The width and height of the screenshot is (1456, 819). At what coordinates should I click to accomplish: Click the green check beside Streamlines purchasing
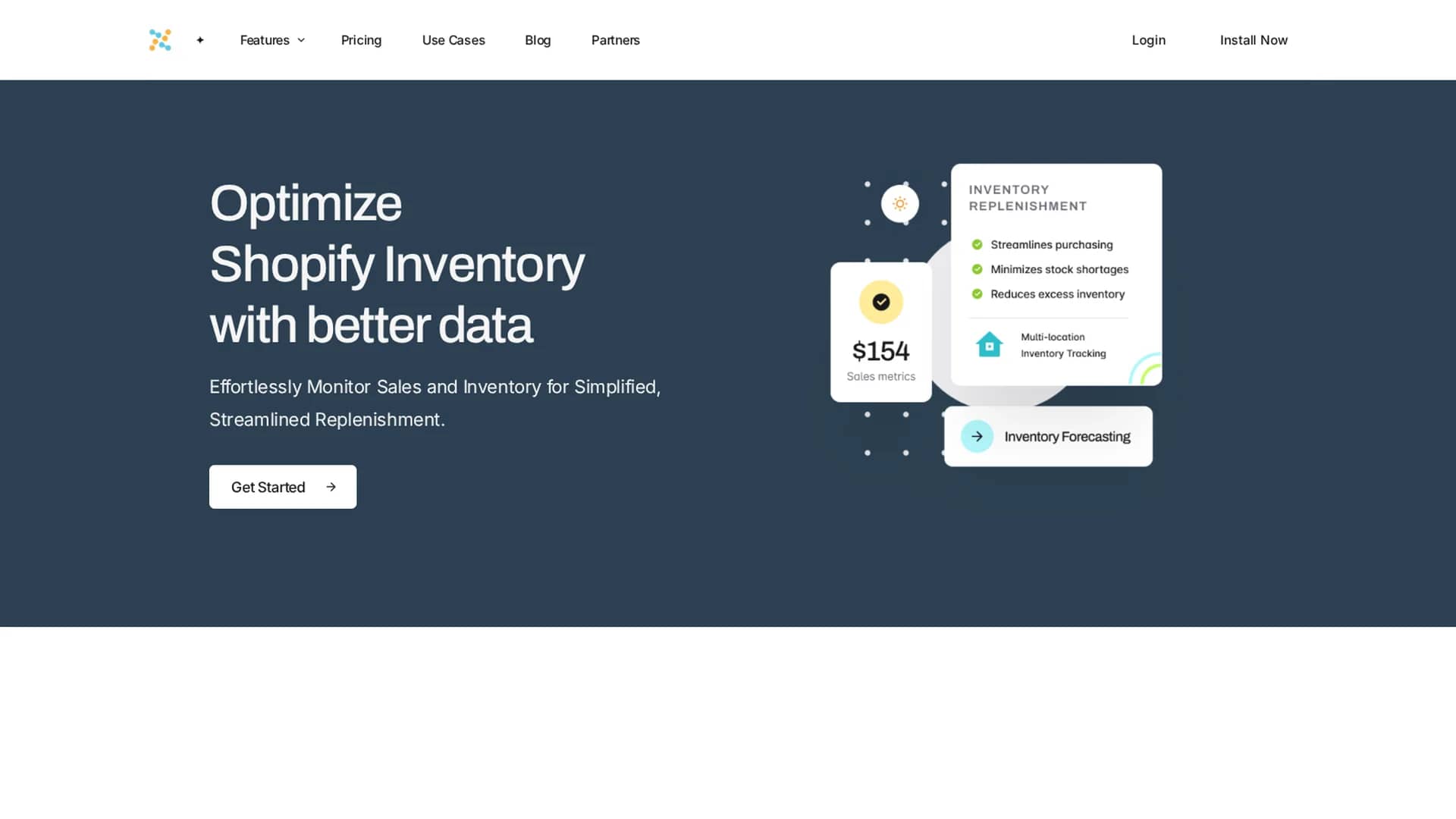(x=977, y=244)
